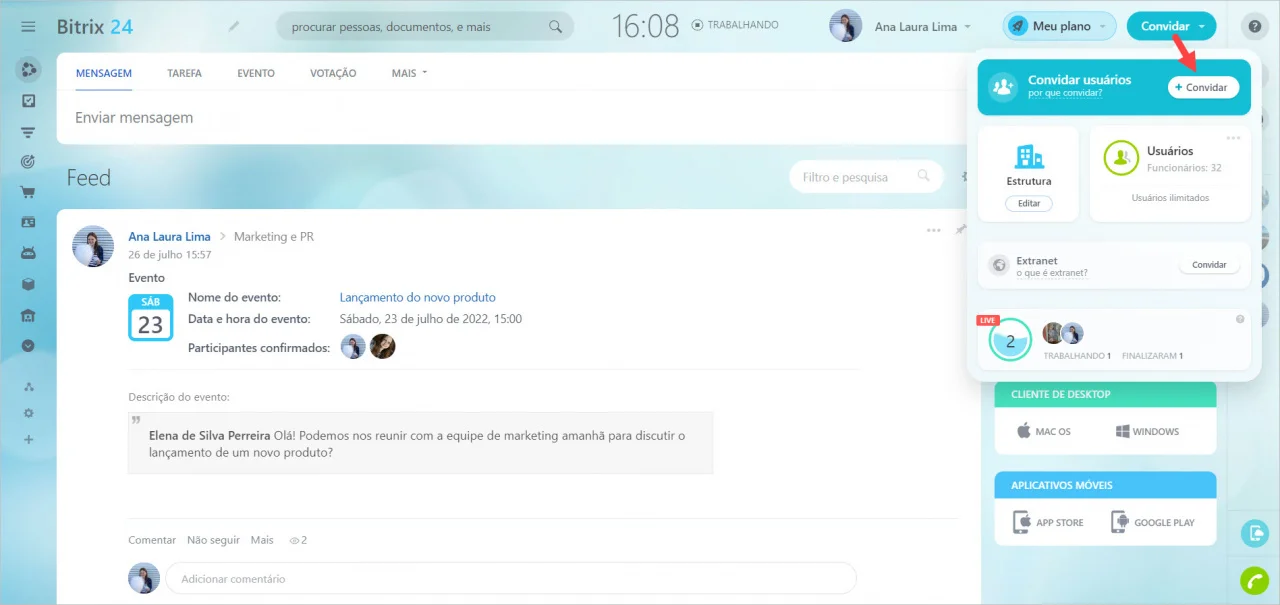Image resolution: width=1280 pixels, height=605 pixels.
Task: Click the Adicionar comentário field
Action: click(510, 578)
